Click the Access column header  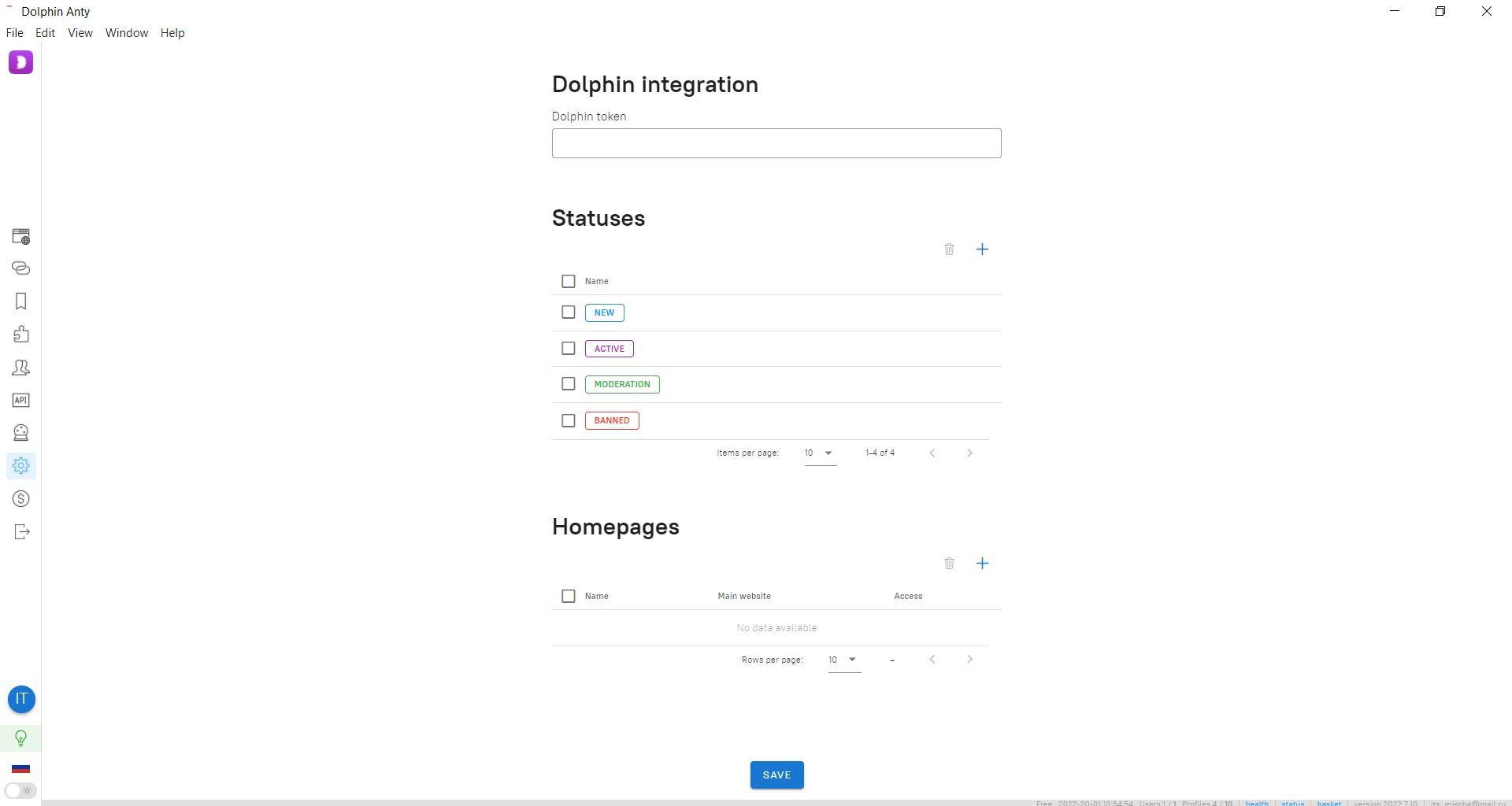(x=908, y=596)
